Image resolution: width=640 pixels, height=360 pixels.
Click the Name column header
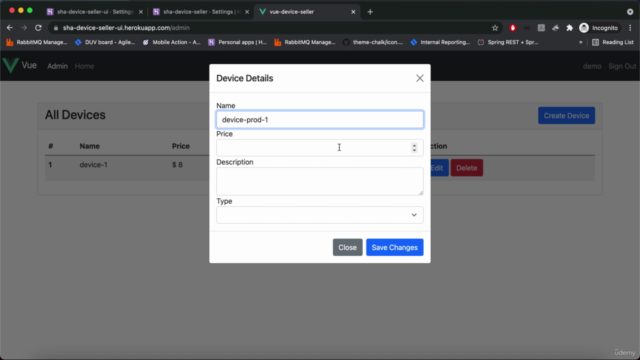89,146
